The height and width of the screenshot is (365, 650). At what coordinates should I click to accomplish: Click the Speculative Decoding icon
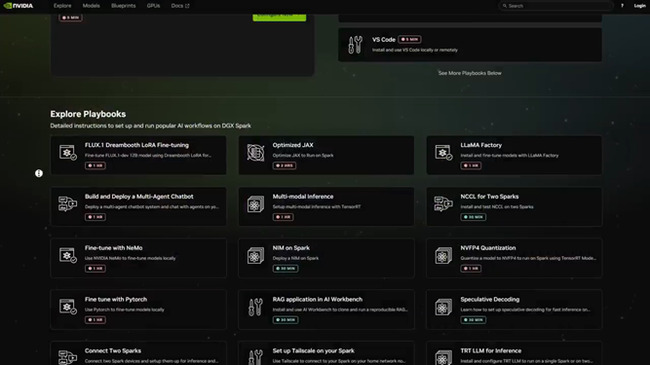pos(443,307)
